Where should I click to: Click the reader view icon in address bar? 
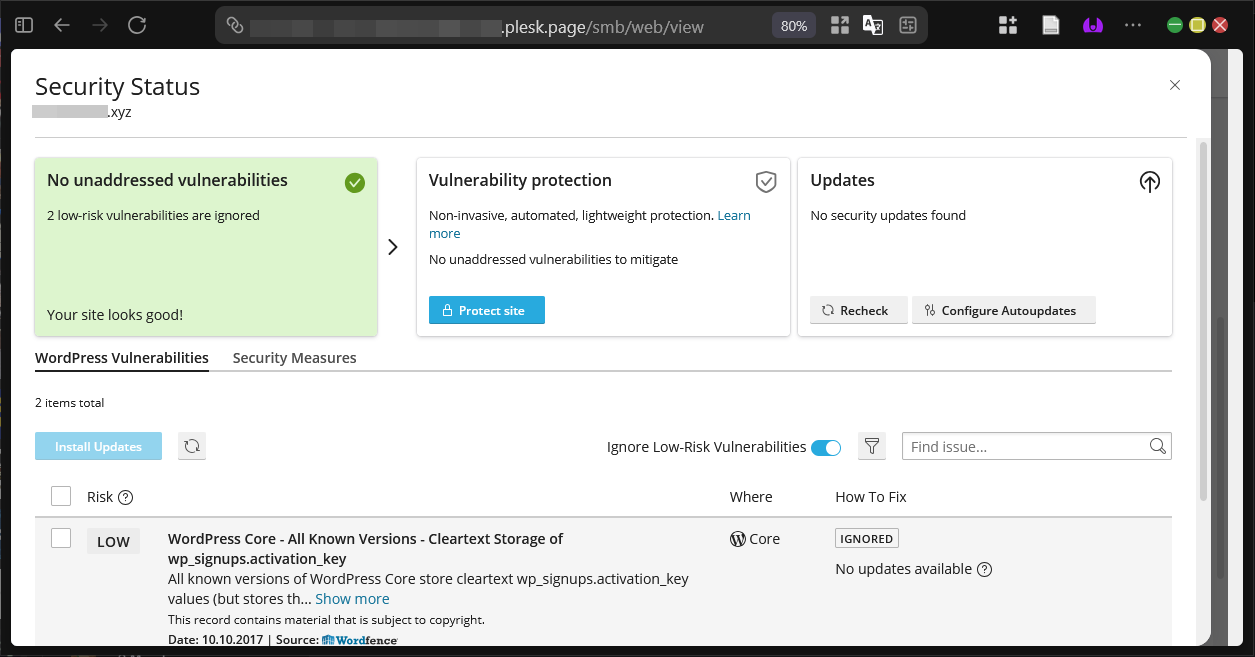908,26
